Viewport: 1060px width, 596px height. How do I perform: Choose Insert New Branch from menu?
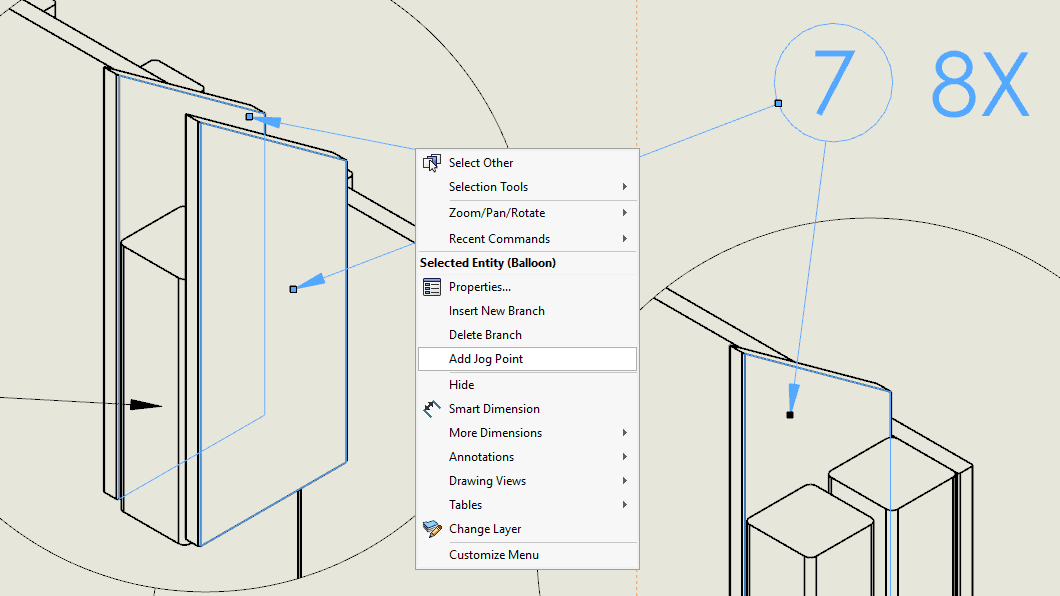pyautogui.click(x=496, y=311)
